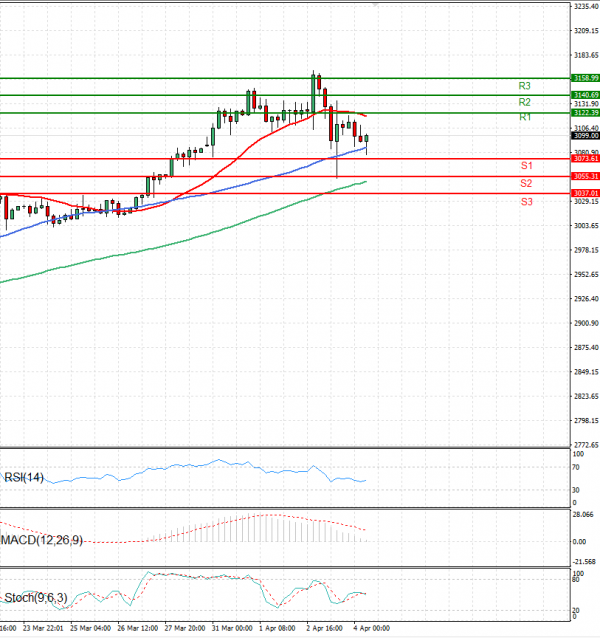
Task: Select the R3 resistance label
Action: point(524,86)
